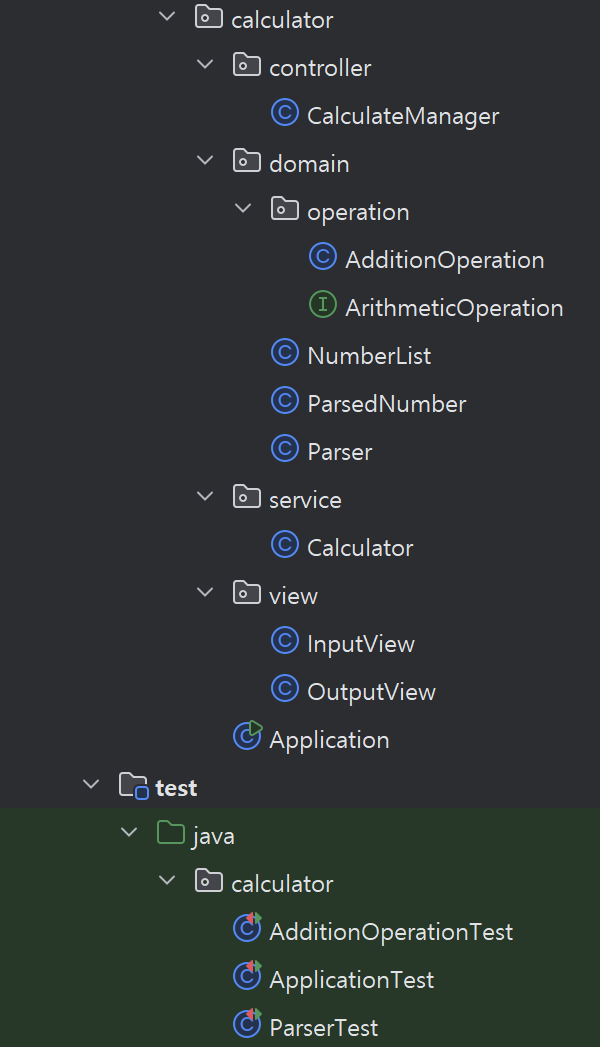The image size is (600, 1047).
Task: Click the test module folder icon
Action: (133, 785)
